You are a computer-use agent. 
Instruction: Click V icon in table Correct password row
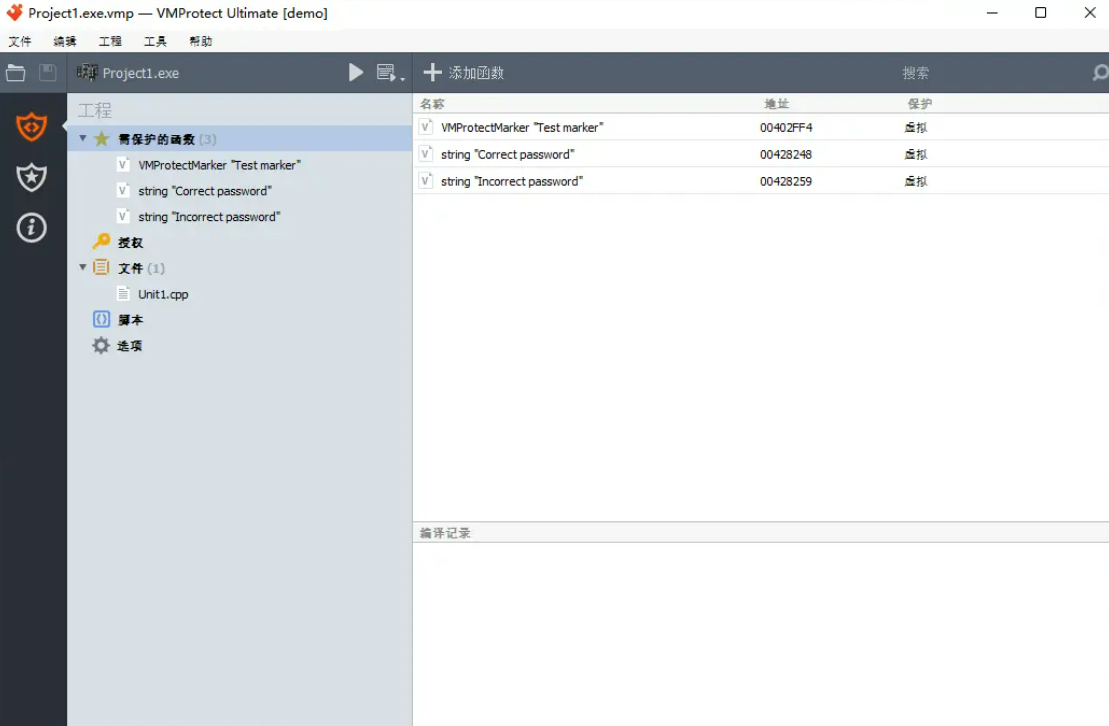coord(426,154)
